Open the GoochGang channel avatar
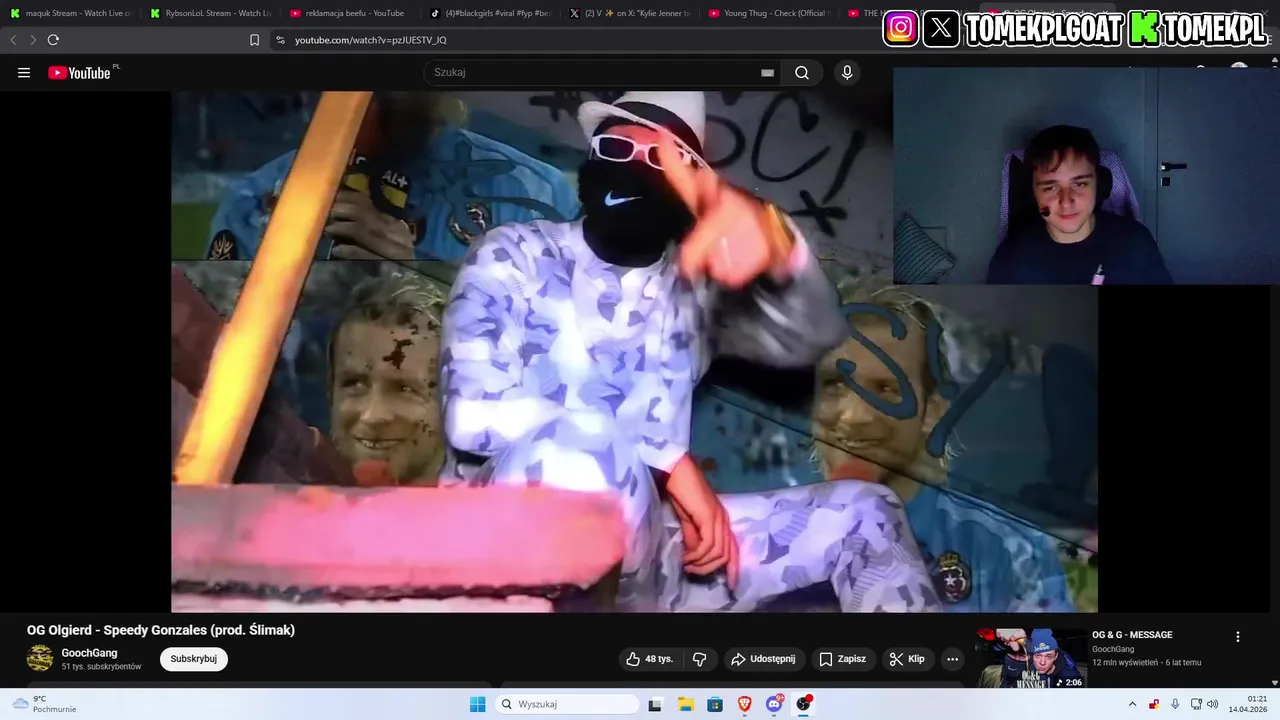 pyautogui.click(x=40, y=658)
